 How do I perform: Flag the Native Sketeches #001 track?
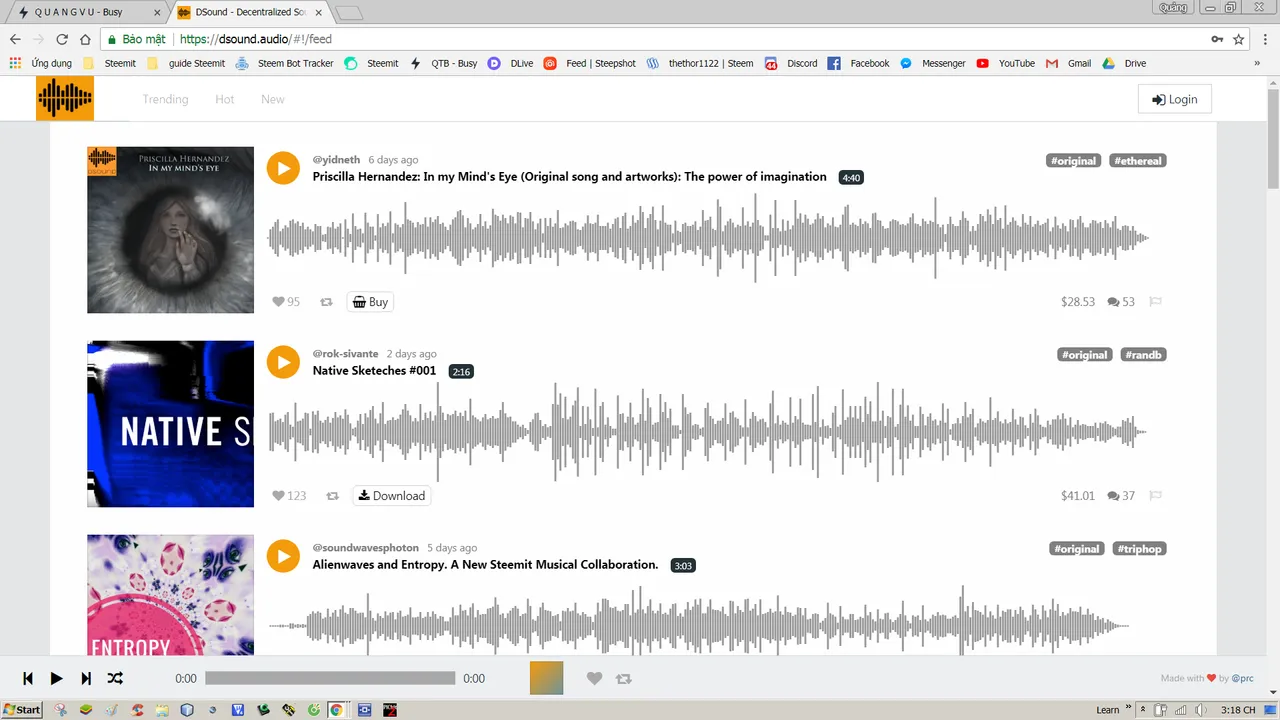[1156, 496]
